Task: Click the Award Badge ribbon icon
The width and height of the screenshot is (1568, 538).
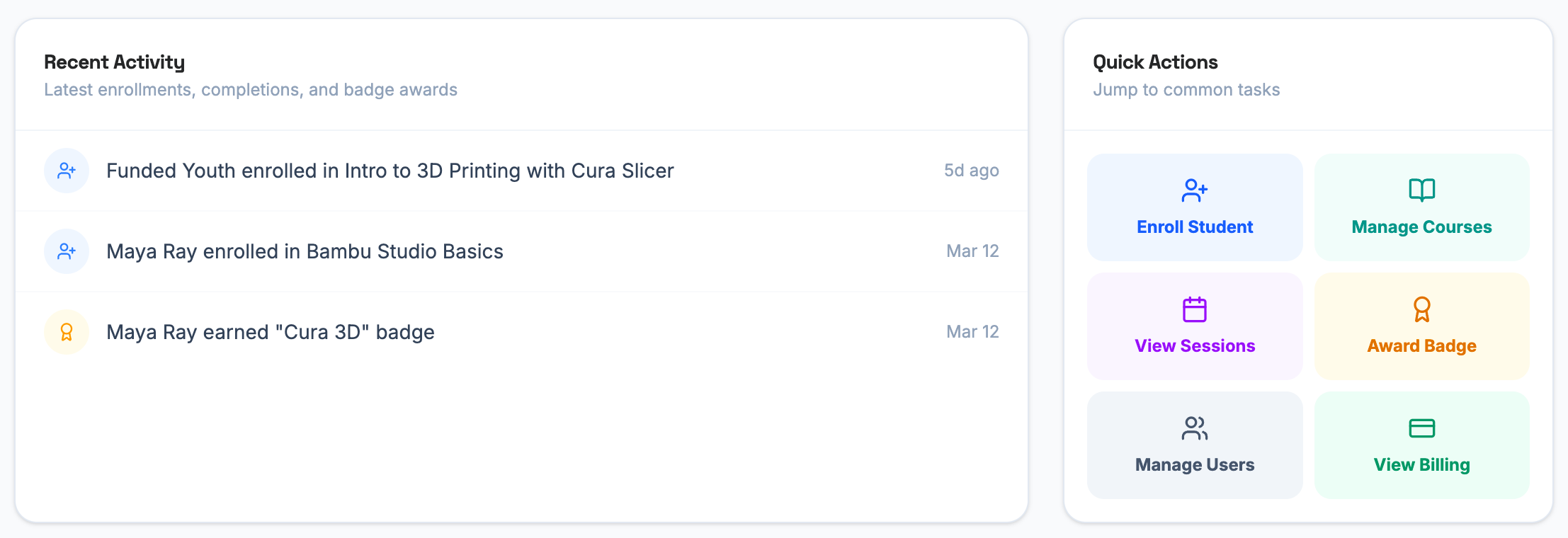Action: pyautogui.click(x=1421, y=309)
